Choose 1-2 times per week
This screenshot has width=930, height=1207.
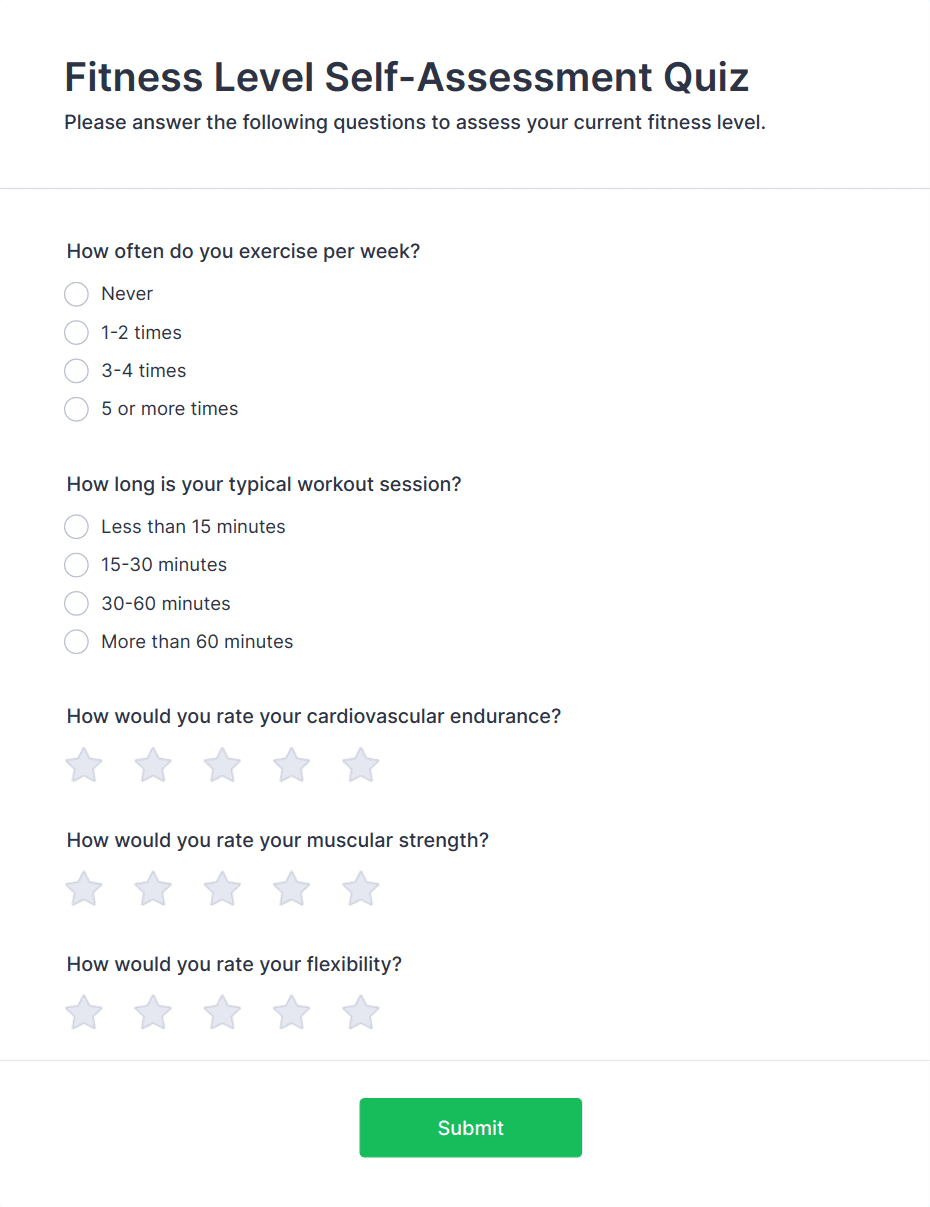[x=77, y=332]
